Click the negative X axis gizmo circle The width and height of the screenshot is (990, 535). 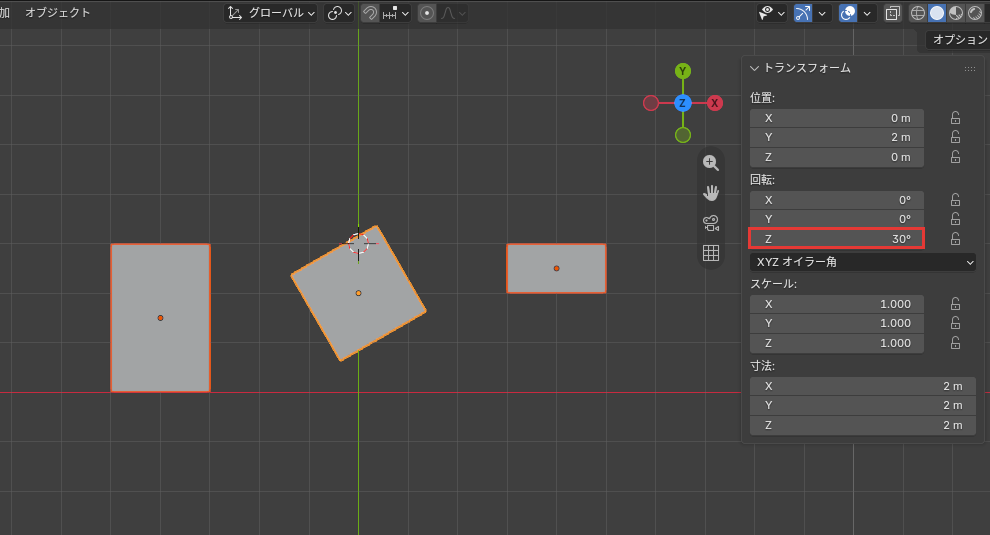651,103
